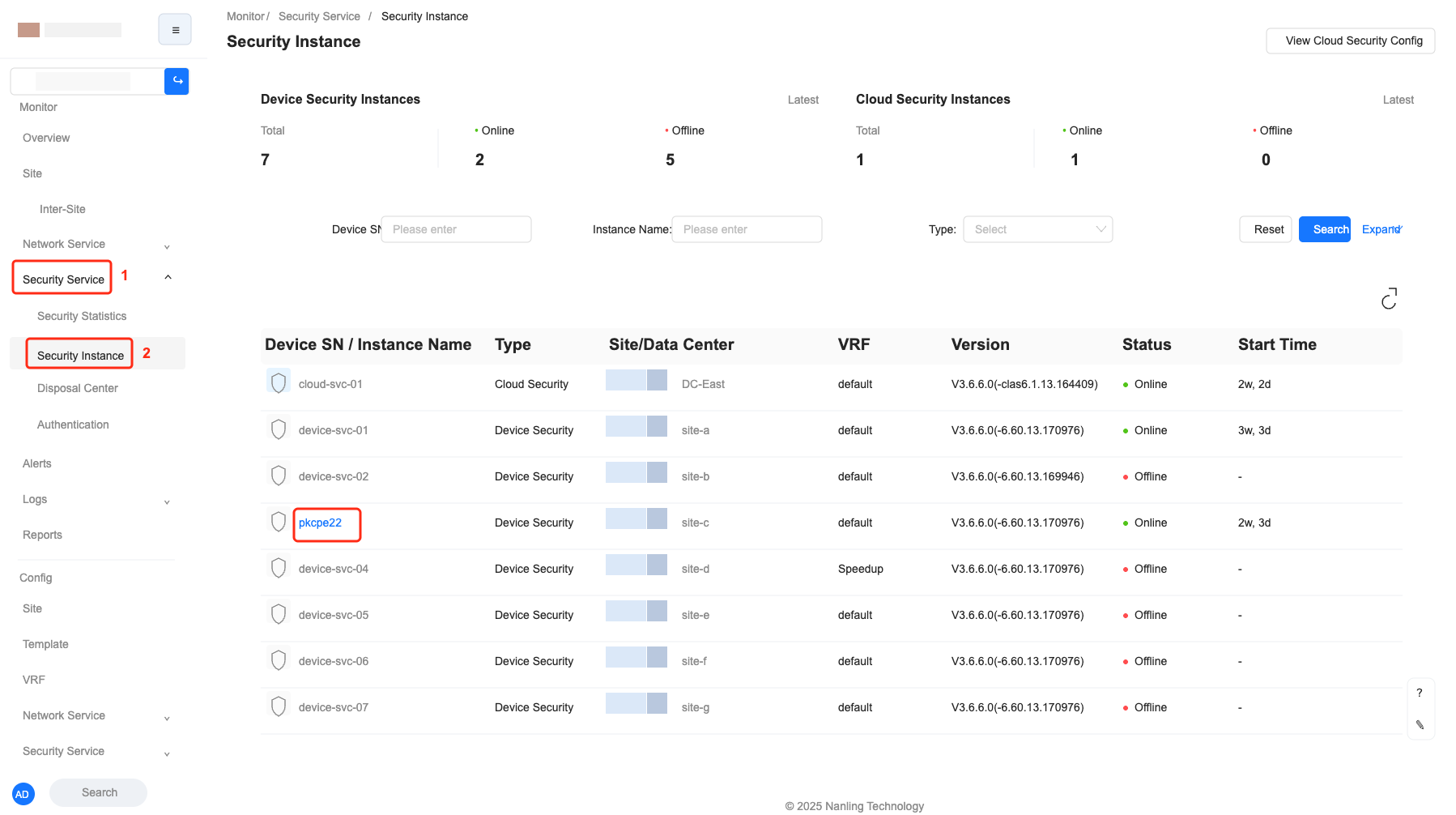Click the device-svc-07 instance name
Screen dimensions: 1456x815
point(334,707)
